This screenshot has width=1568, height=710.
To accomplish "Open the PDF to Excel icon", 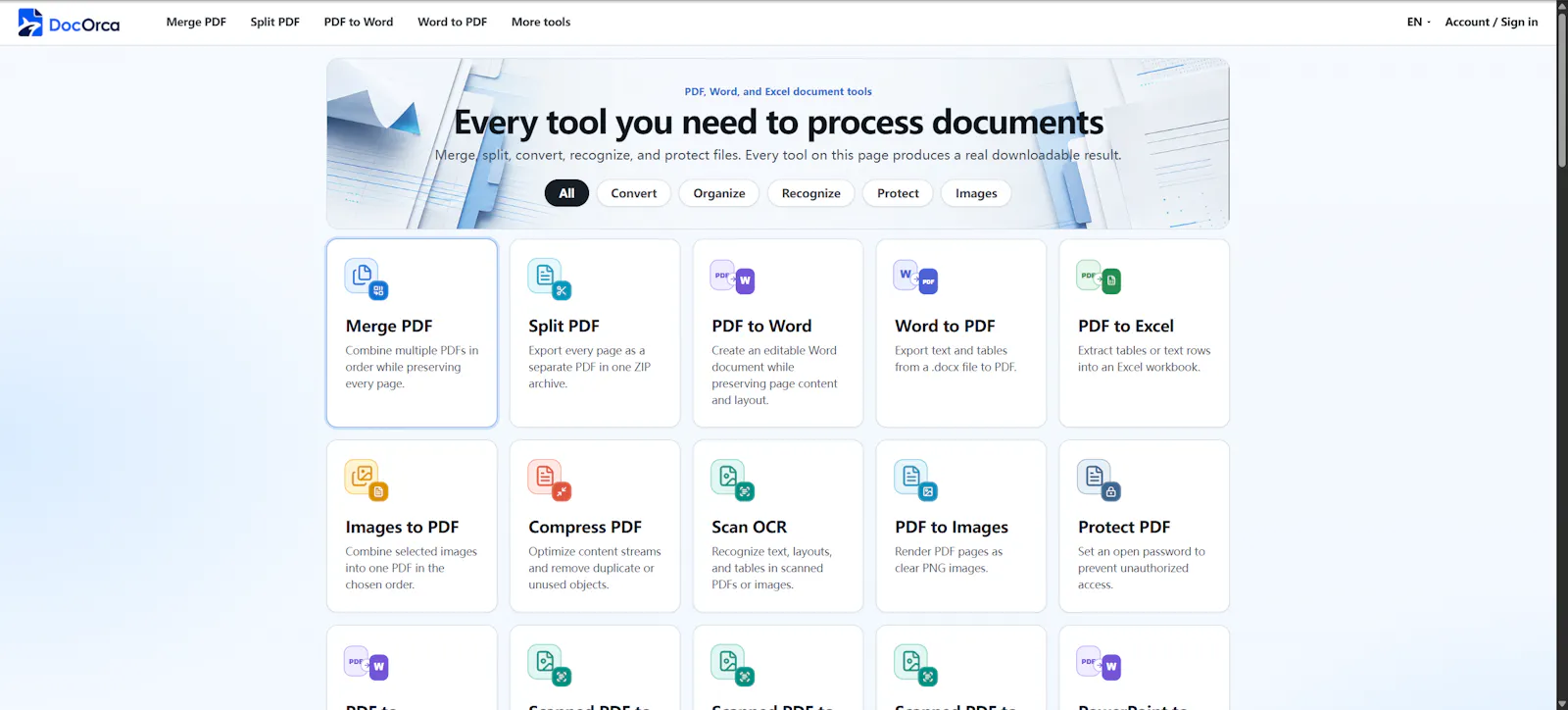I will pyautogui.click(x=1100, y=279).
